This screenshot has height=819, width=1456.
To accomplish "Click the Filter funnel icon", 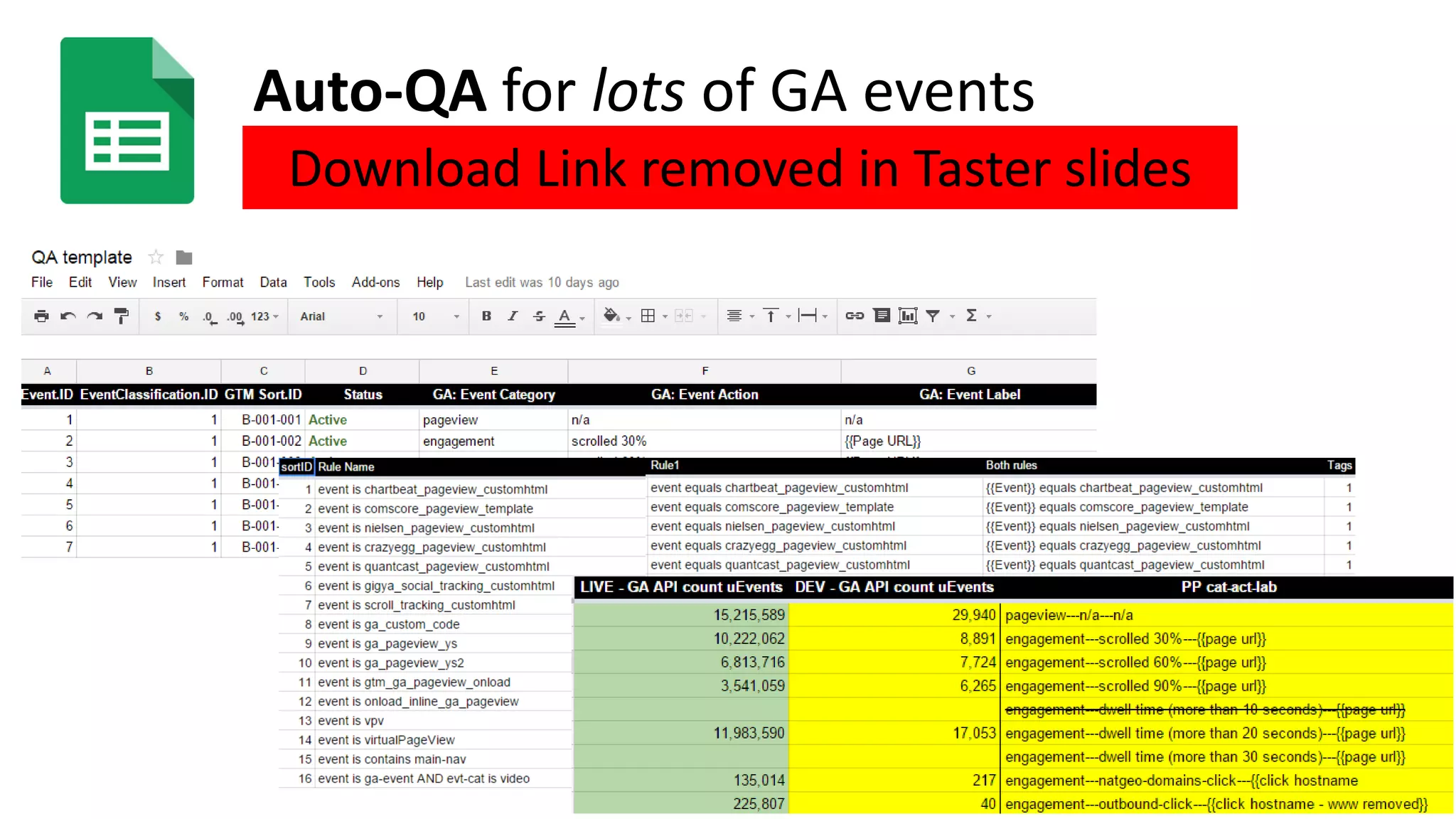I will 933,316.
